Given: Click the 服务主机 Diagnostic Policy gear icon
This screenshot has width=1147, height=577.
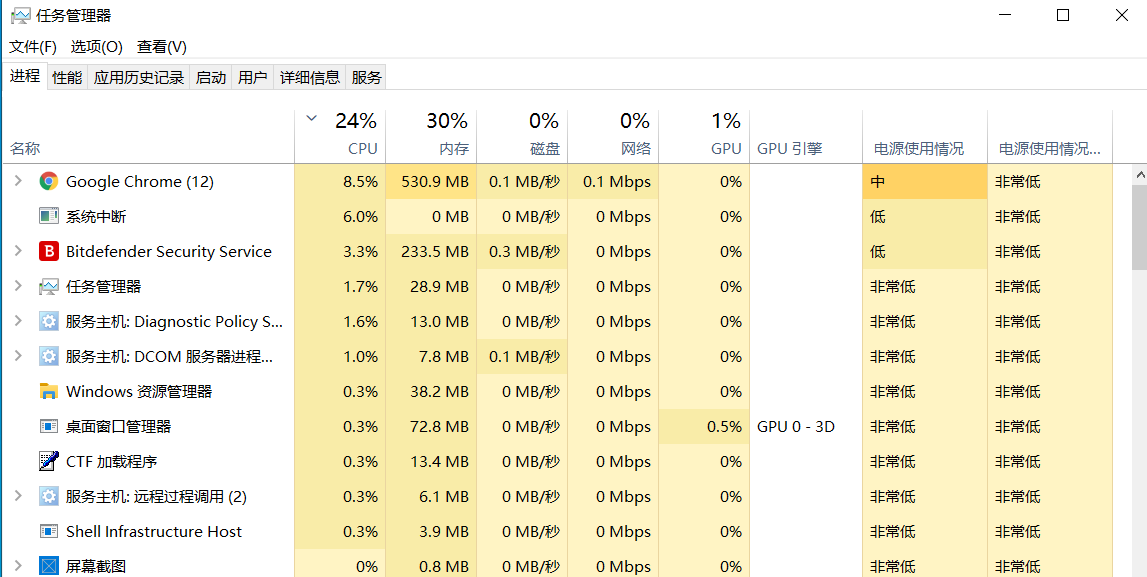Looking at the screenshot, I should click(48, 321).
